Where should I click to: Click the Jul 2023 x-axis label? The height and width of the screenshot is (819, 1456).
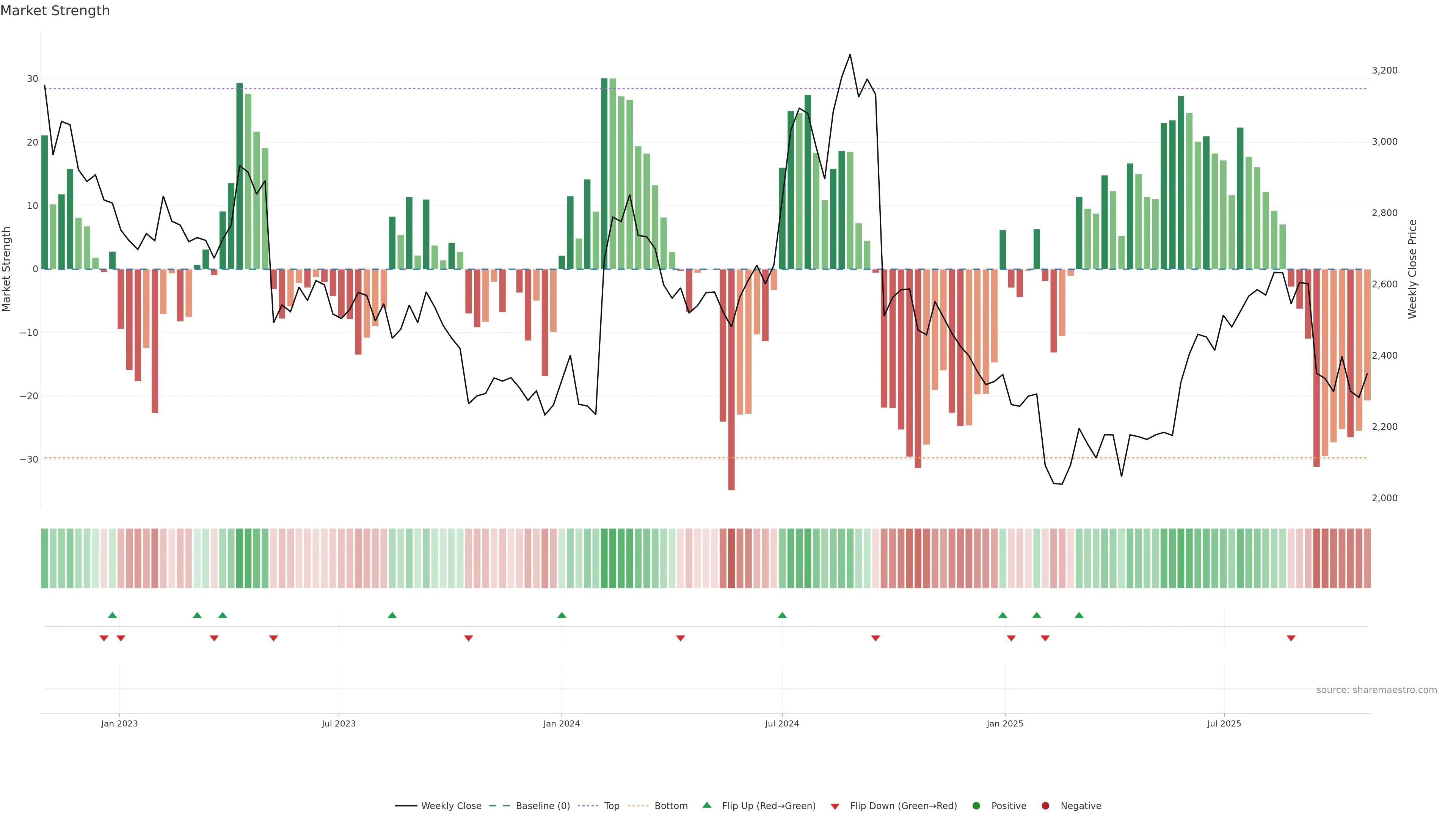pos(339,723)
